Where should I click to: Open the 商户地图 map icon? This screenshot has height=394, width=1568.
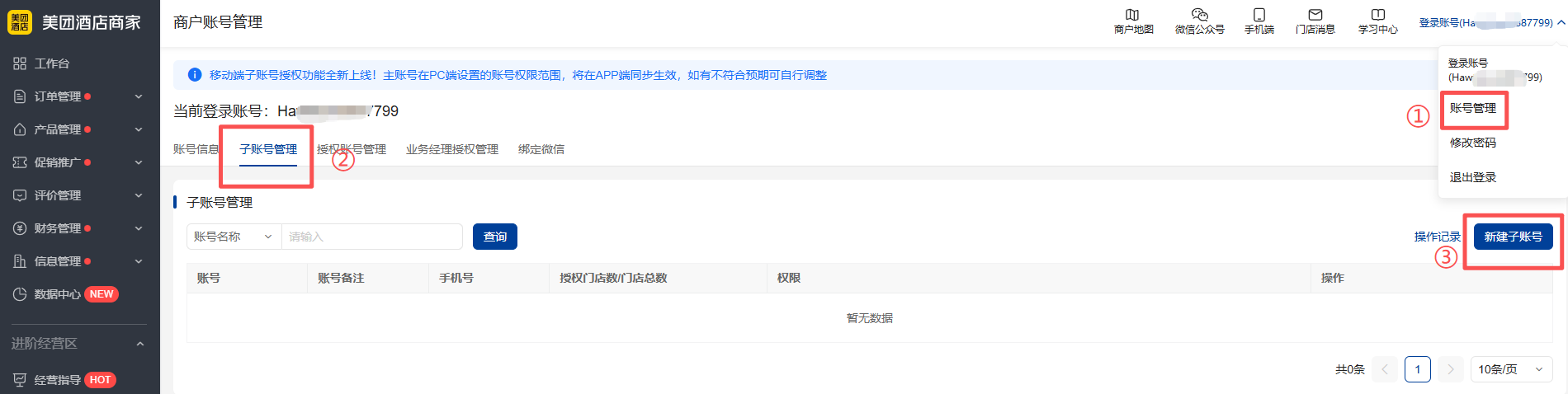coord(1132,15)
